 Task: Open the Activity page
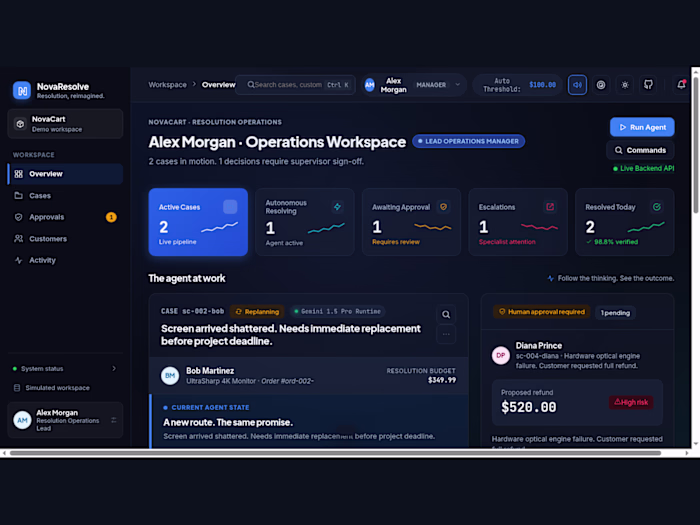65,260
